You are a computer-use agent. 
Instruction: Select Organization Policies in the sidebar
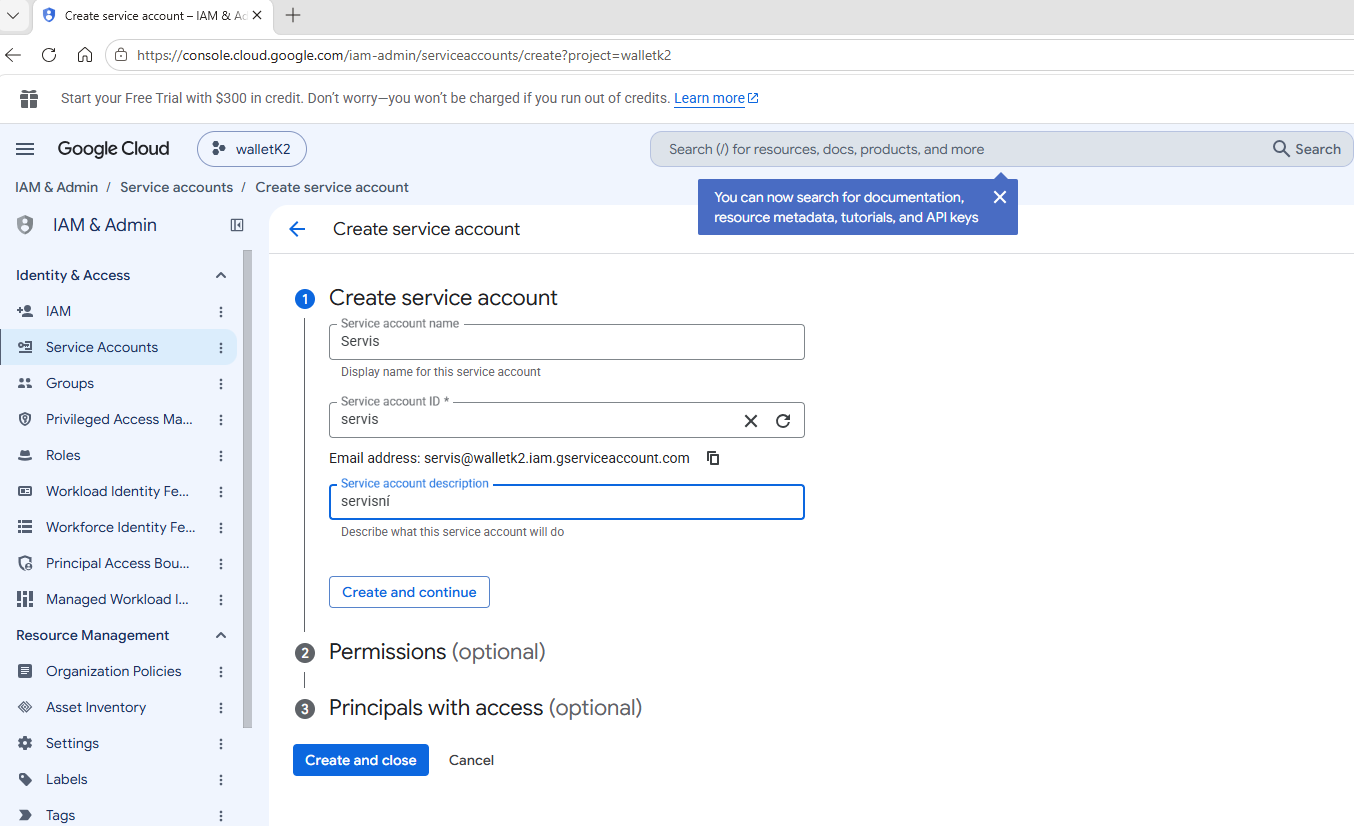click(x=114, y=671)
